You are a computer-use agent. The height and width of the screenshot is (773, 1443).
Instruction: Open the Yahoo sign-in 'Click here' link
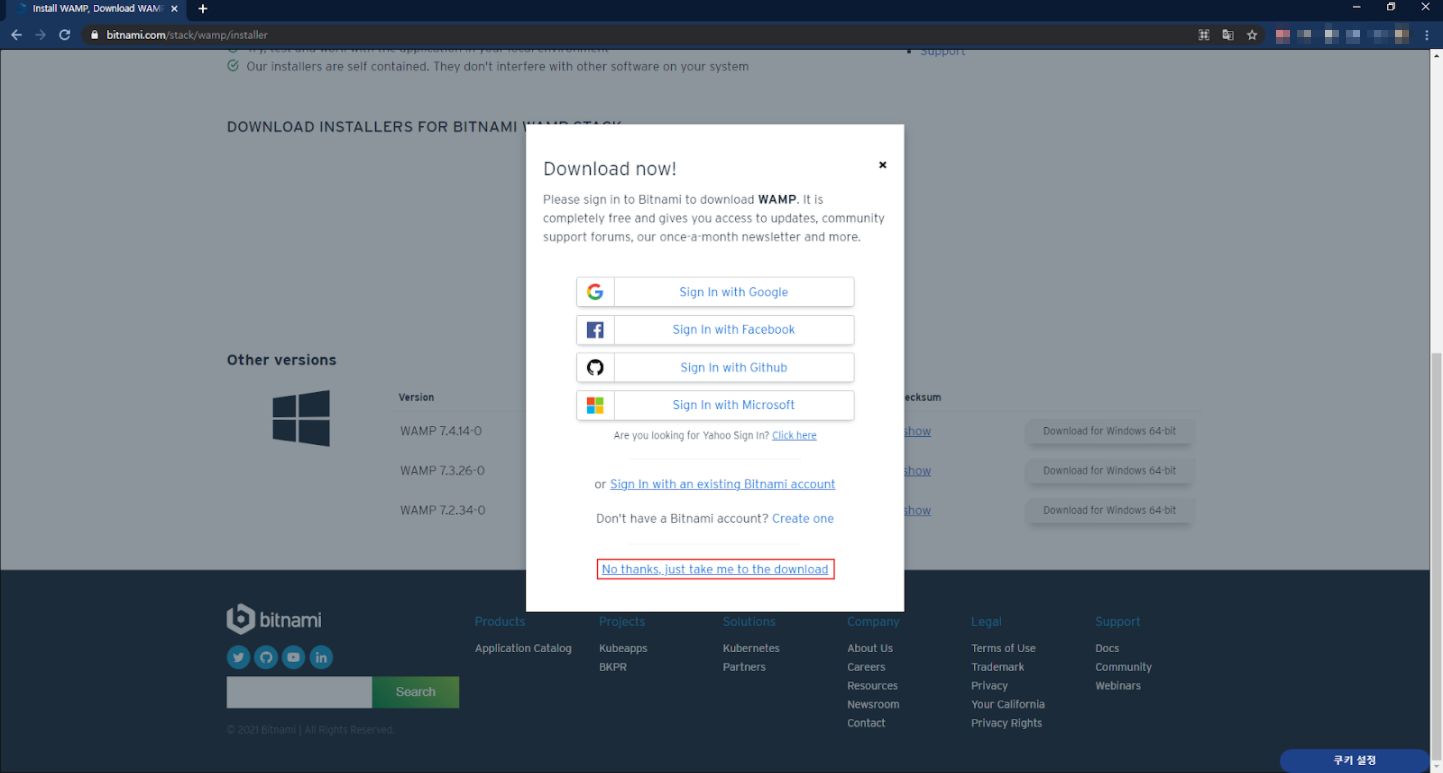[x=794, y=436]
